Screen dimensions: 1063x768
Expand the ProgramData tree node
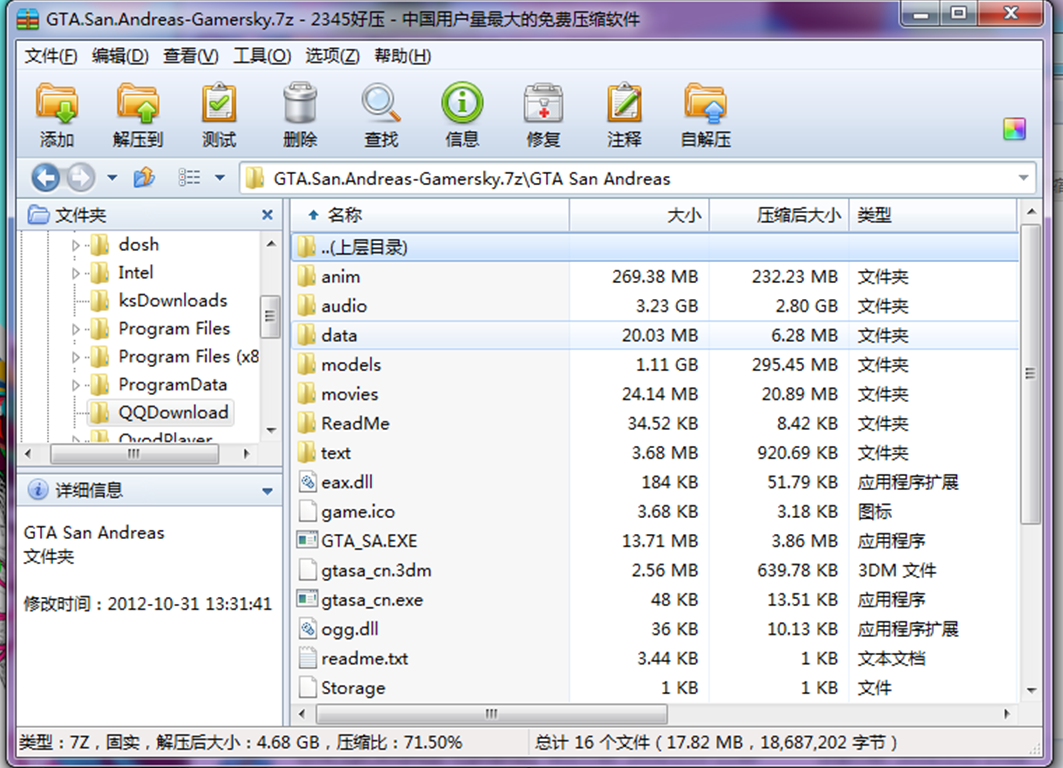pos(76,385)
